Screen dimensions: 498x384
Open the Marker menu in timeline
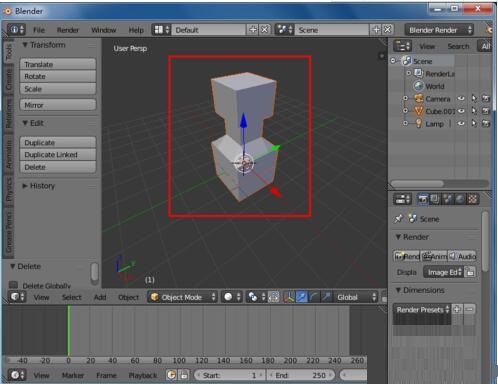click(73, 375)
